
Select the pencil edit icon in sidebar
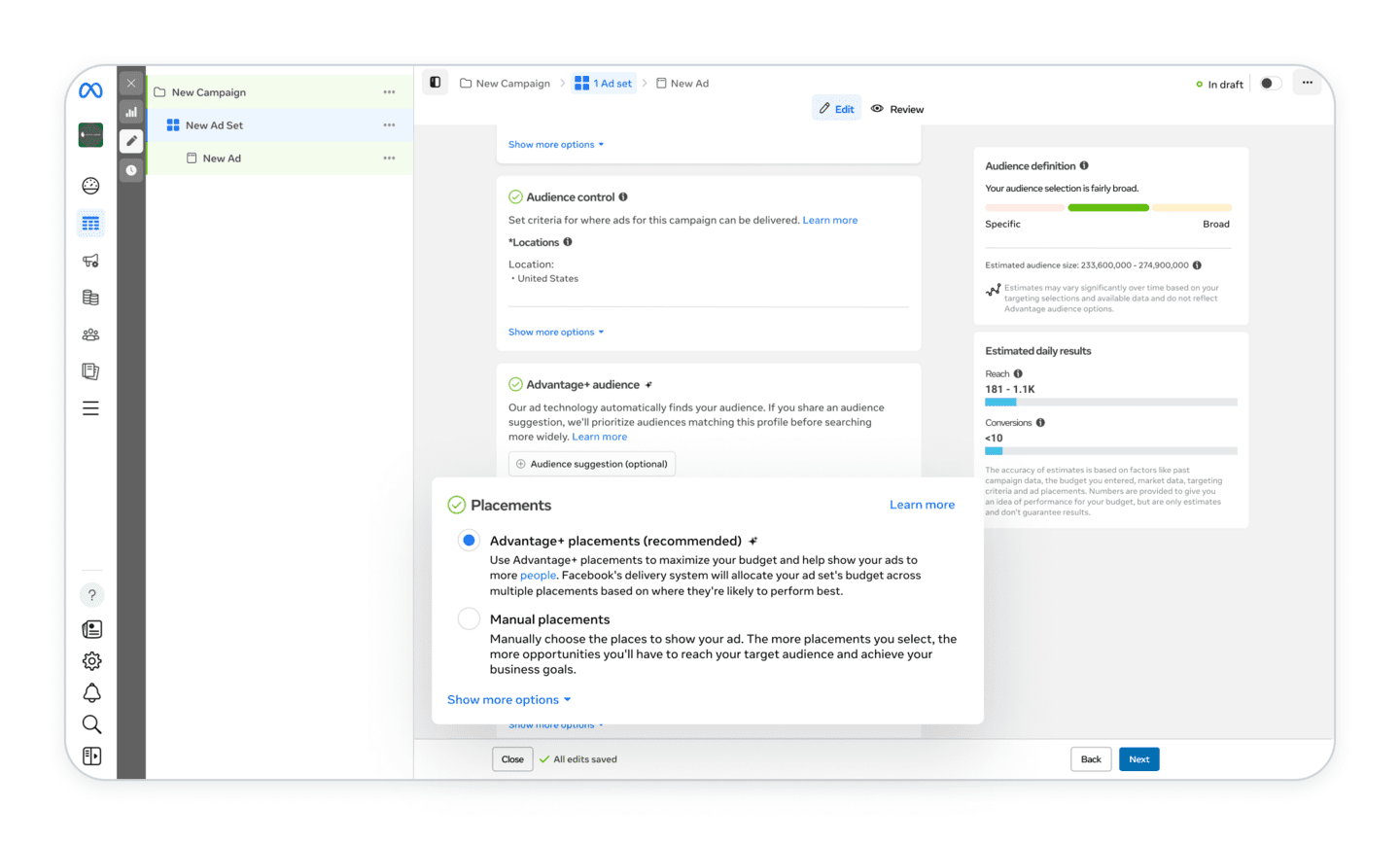tap(131, 141)
